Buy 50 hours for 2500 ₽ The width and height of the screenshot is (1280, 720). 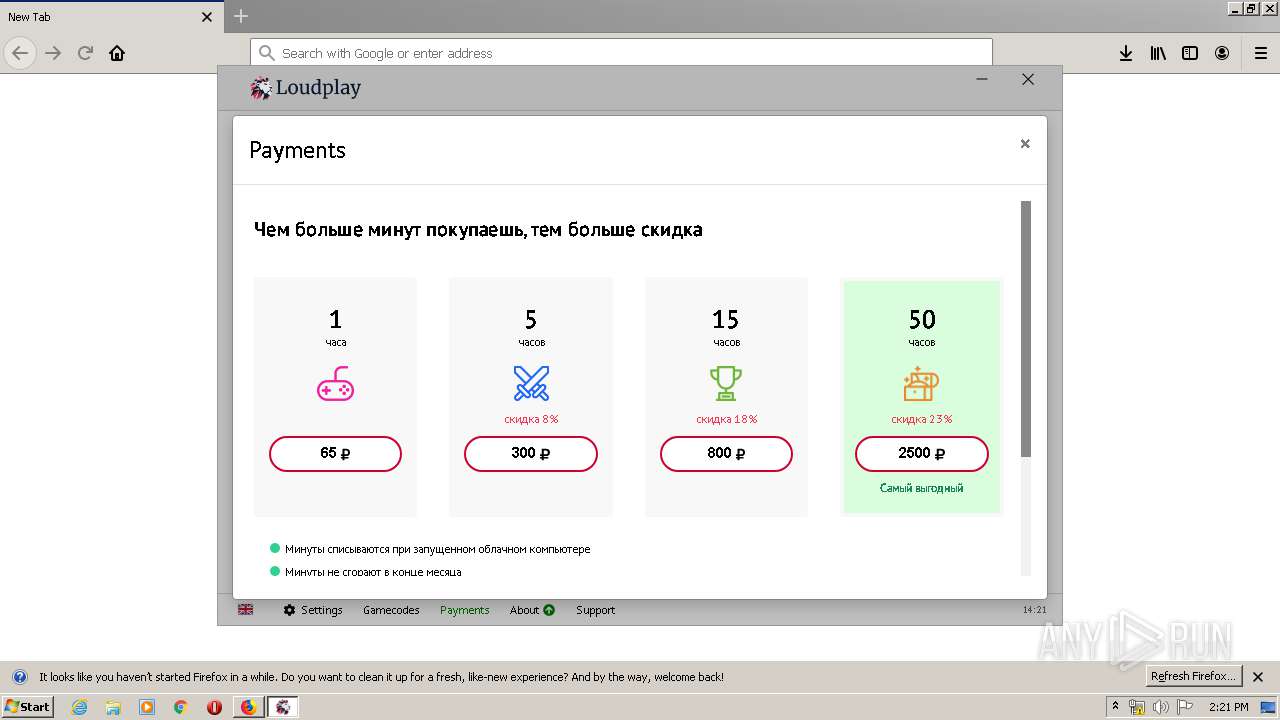[x=921, y=453]
